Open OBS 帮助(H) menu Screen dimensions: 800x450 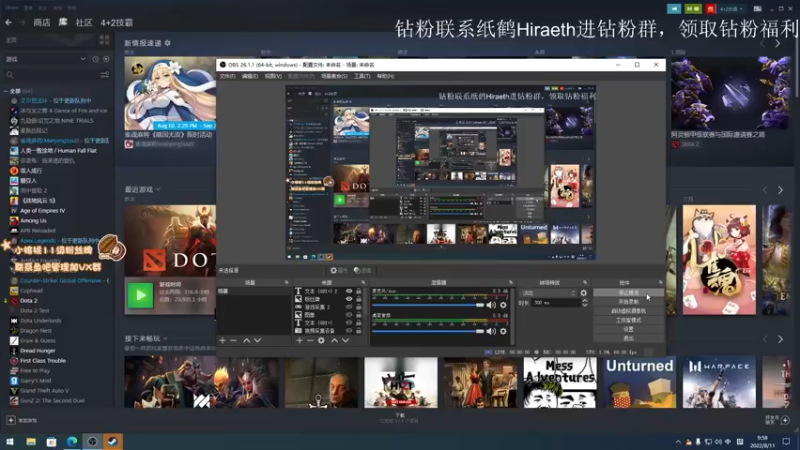point(385,76)
